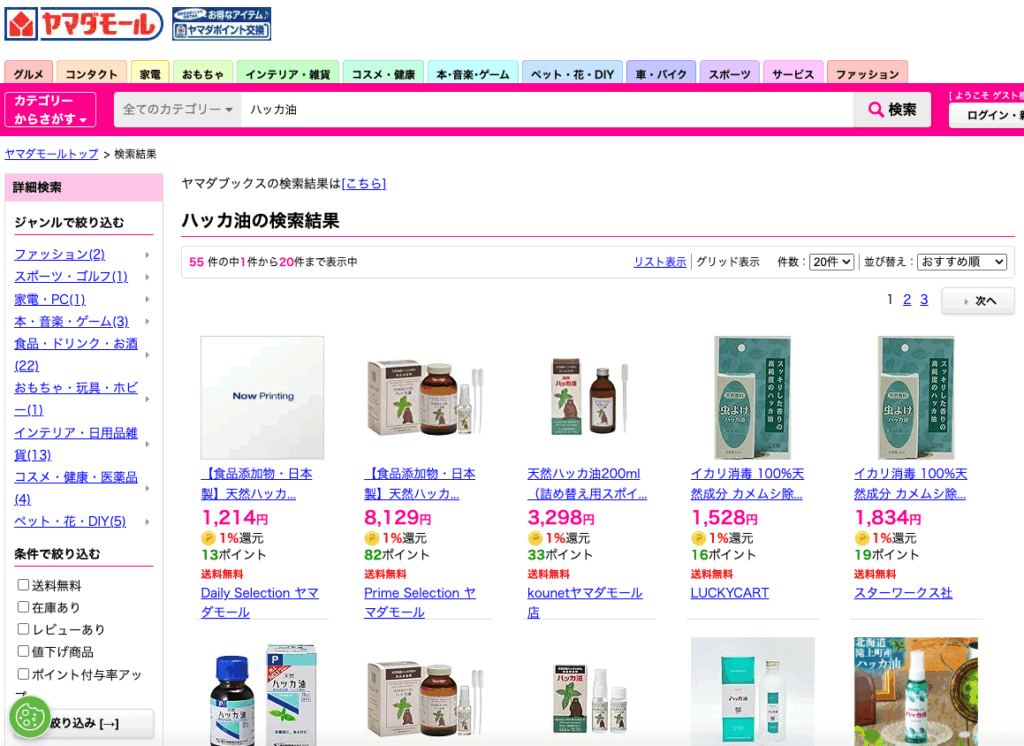Switch to リスト表示 view
Viewport: 1024px width, 746px height.
click(660, 262)
